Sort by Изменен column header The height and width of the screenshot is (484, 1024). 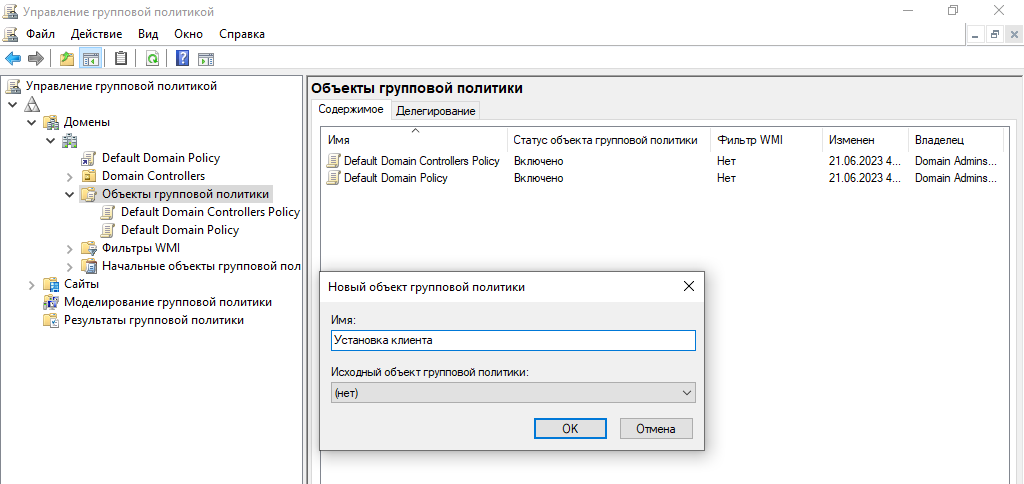point(865,140)
